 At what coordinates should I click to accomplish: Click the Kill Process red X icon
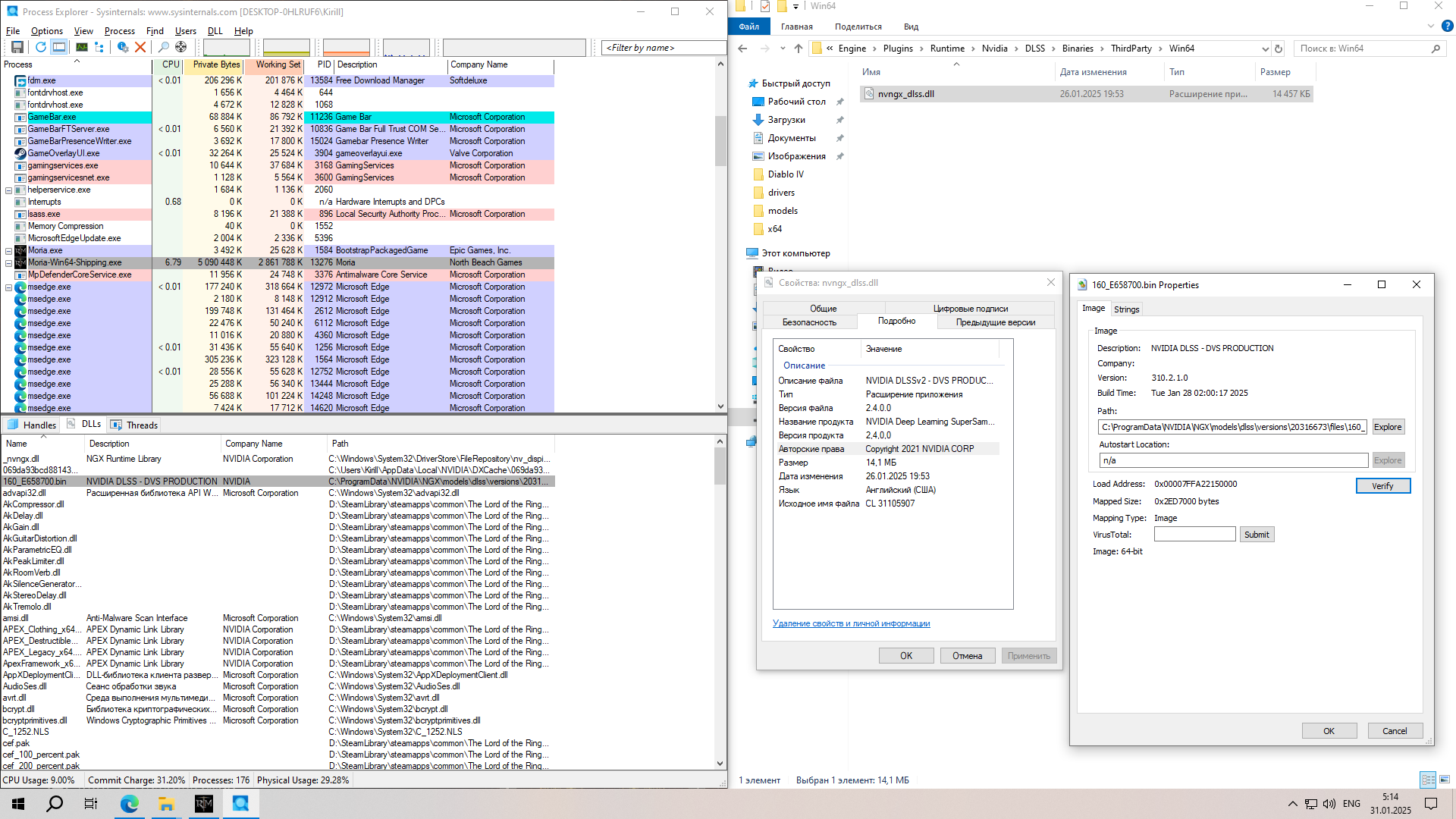coord(140,47)
